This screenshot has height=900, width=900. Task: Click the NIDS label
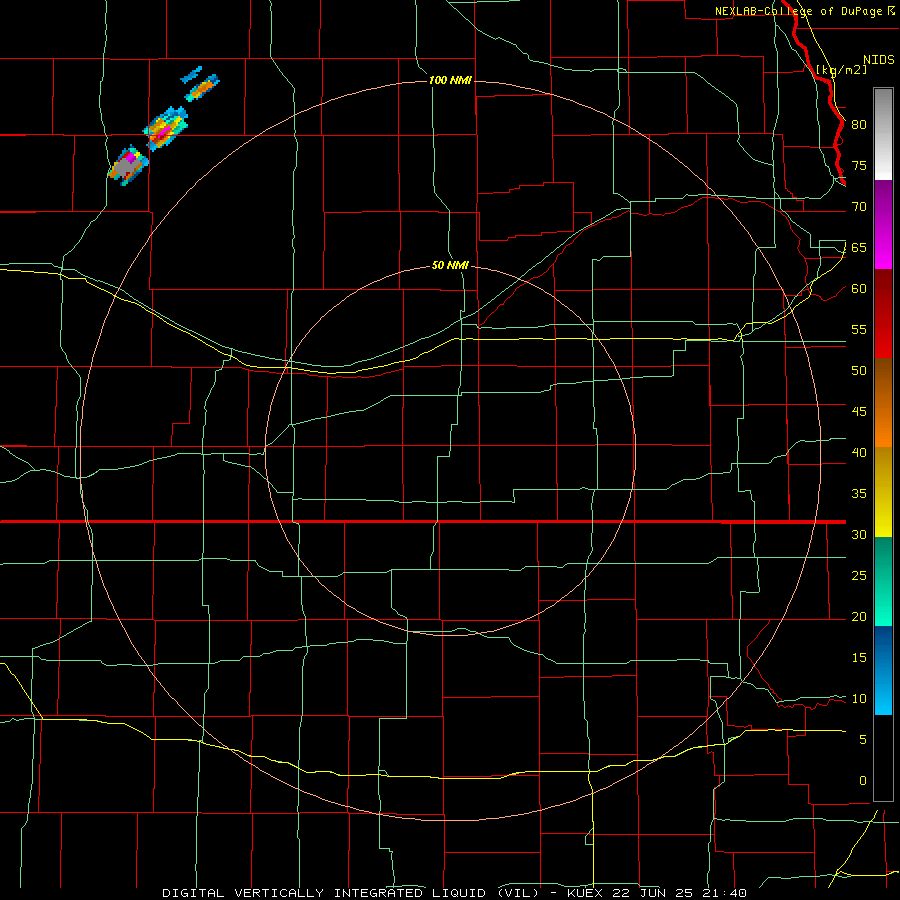[x=878, y=60]
